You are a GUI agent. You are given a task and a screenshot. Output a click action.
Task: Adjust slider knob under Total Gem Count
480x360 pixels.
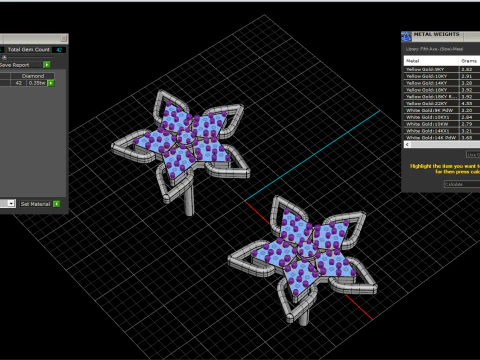click(4, 57)
